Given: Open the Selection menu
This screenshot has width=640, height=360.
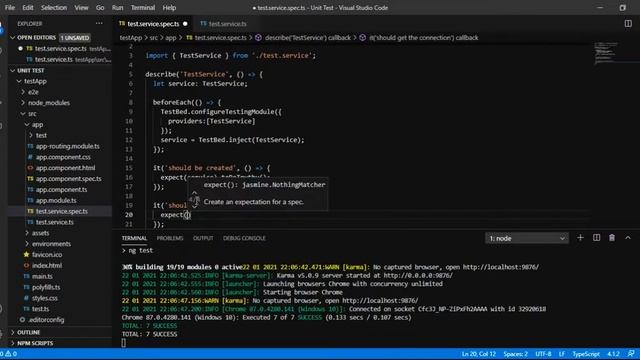Looking at the screenshot, I should click(54, 7).
